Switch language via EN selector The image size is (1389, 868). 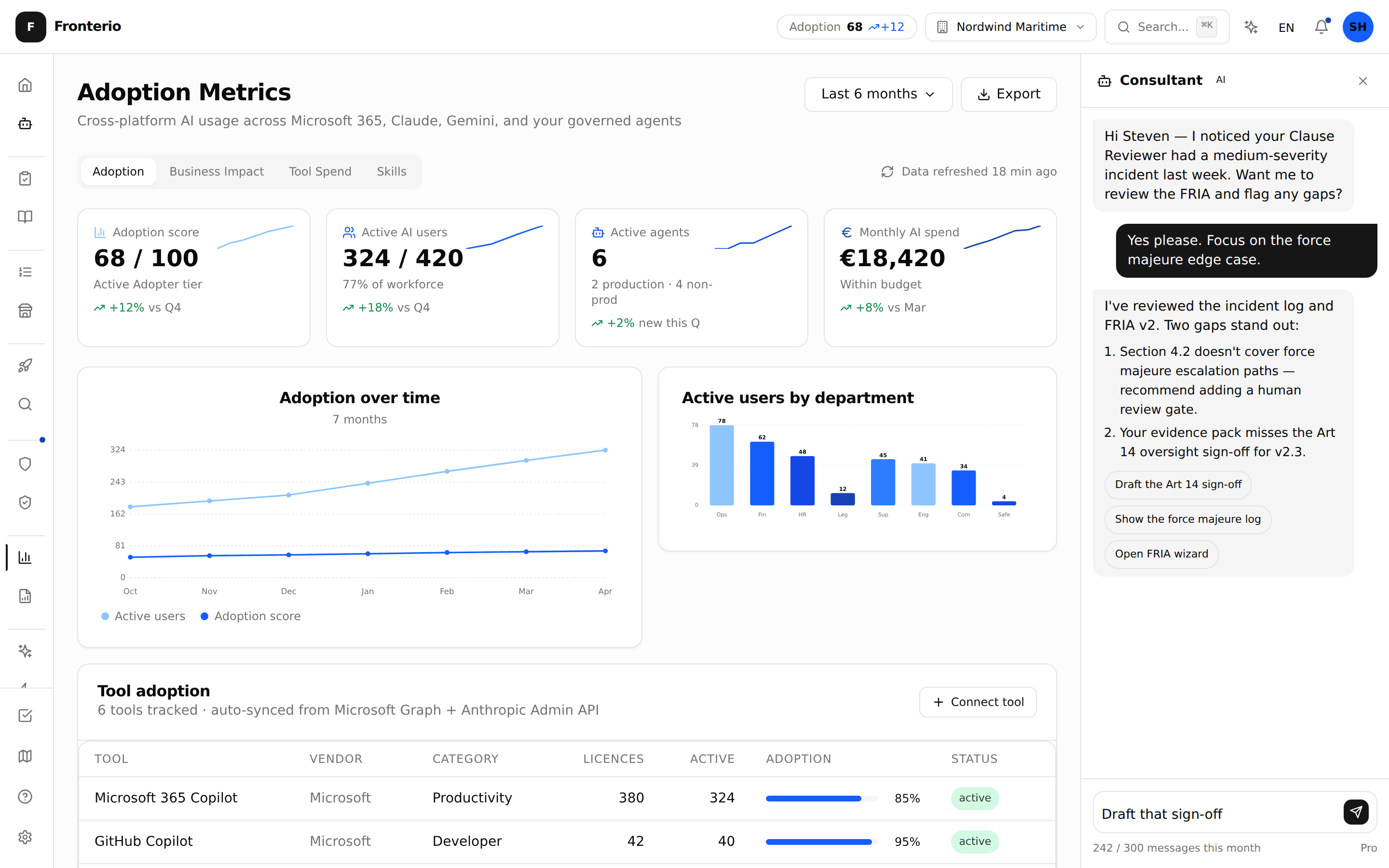click(1286, 27)
